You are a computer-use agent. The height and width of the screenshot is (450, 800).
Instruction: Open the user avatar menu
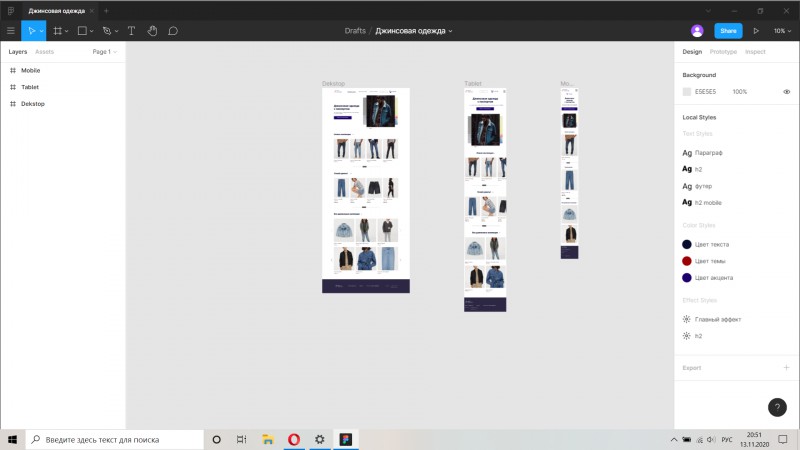coord(697,31)
